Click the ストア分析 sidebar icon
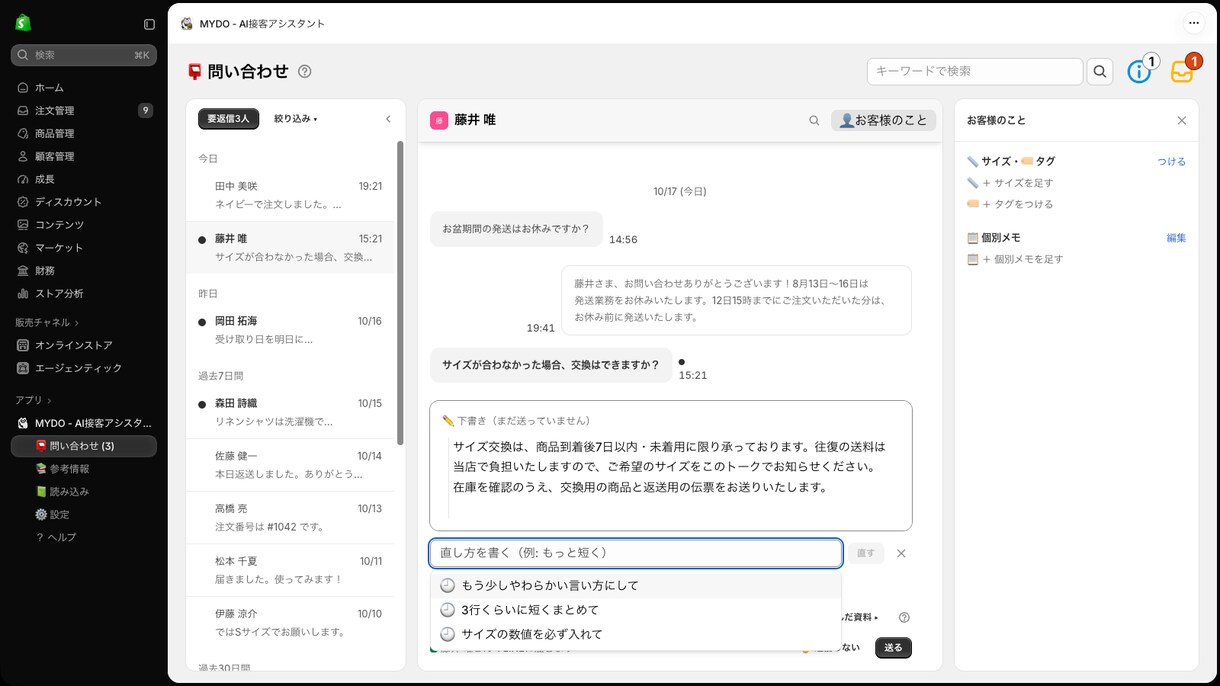The height and width of the screenshot is (686, 1220). tap(23, 294)
